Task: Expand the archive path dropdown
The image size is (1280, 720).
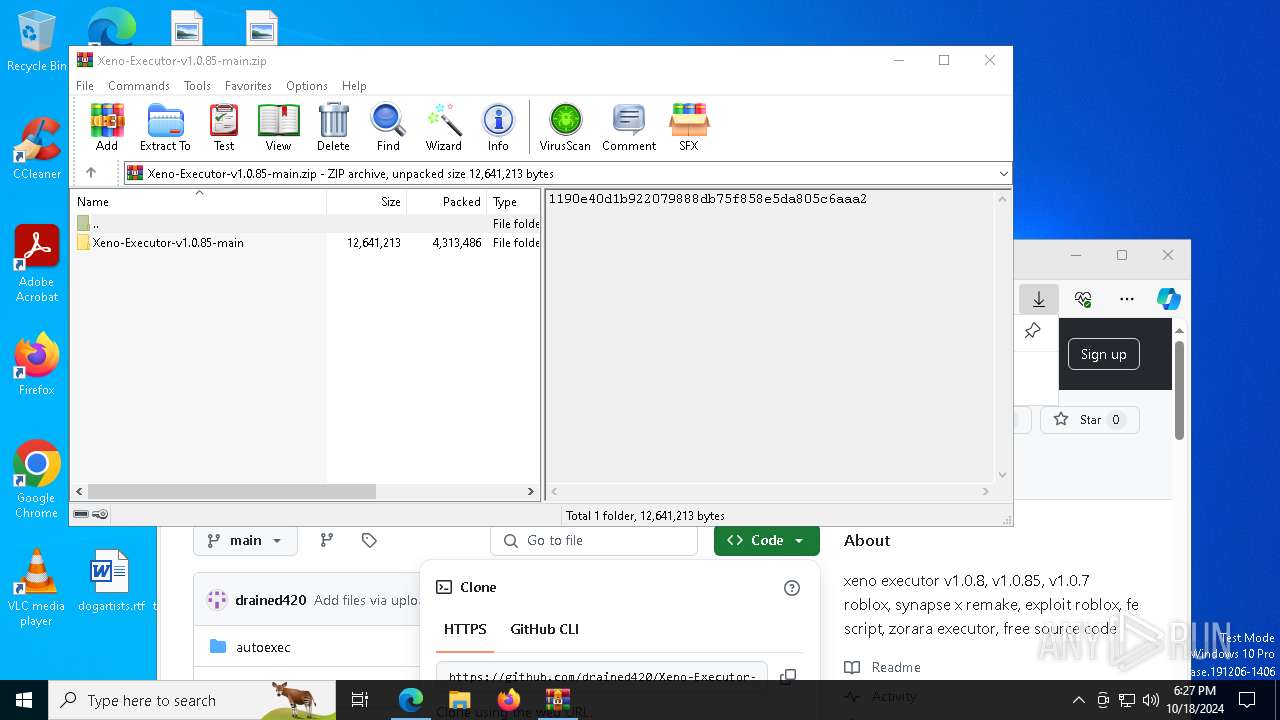Action: [1003, 173]
